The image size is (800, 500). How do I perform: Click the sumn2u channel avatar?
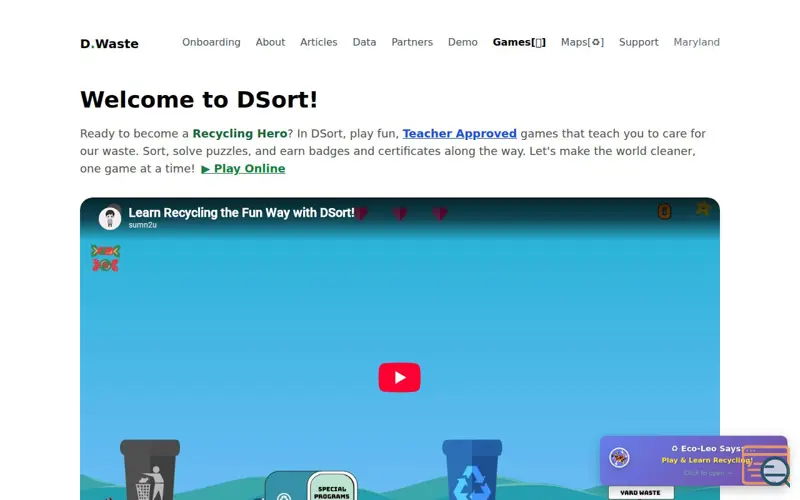110,218
